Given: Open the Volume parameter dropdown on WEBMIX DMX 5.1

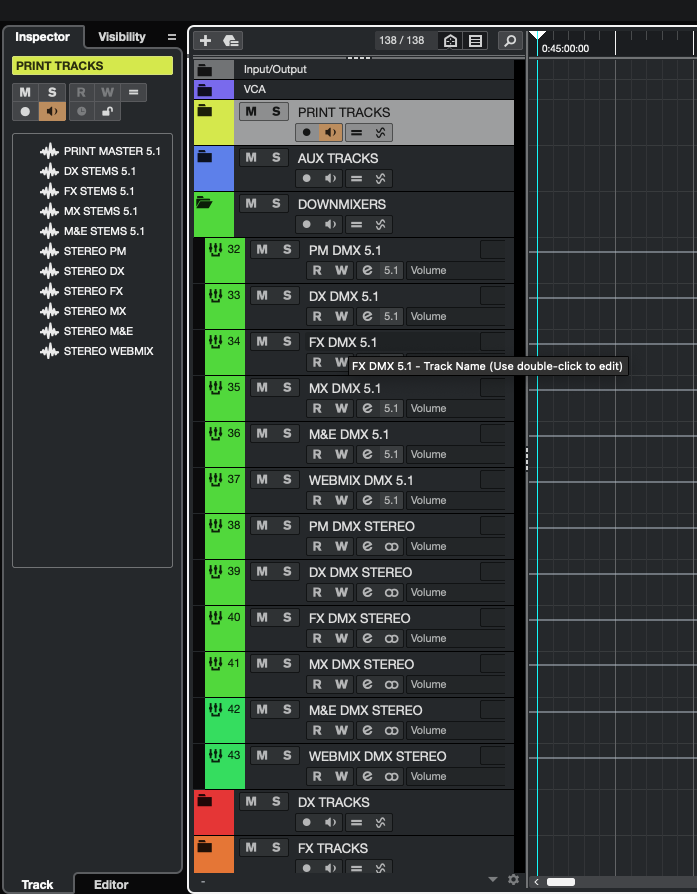Looking at the screenshot, I should pos(455,500).
